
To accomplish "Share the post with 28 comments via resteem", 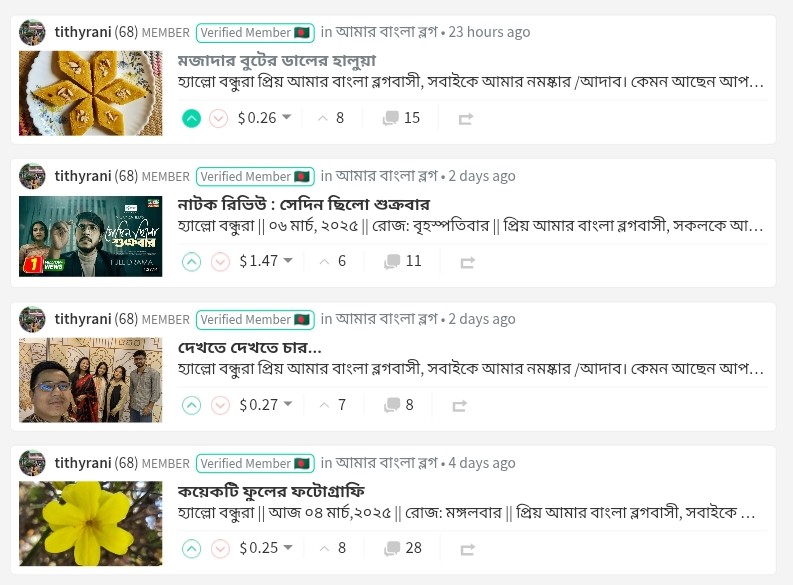I will pyautogui.click(x=468, y=549).
